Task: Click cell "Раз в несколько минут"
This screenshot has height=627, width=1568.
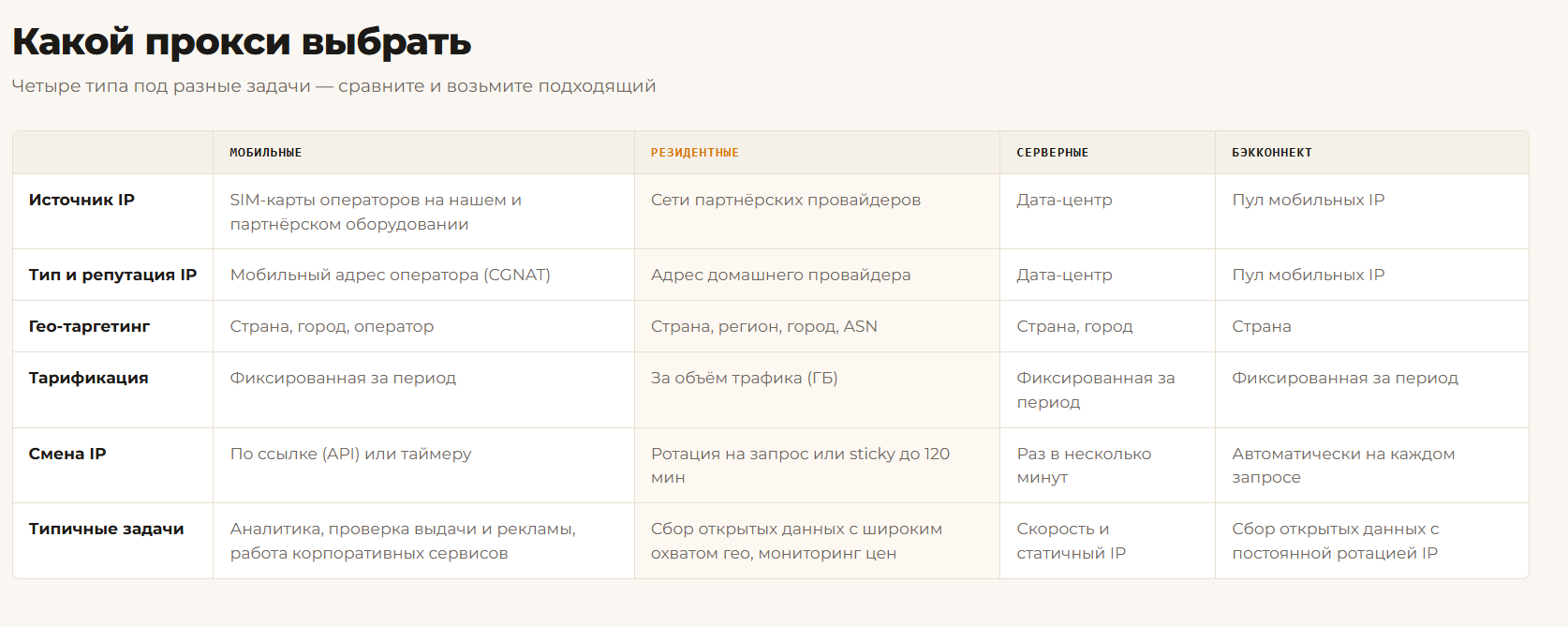Action: pos(1084,465)
